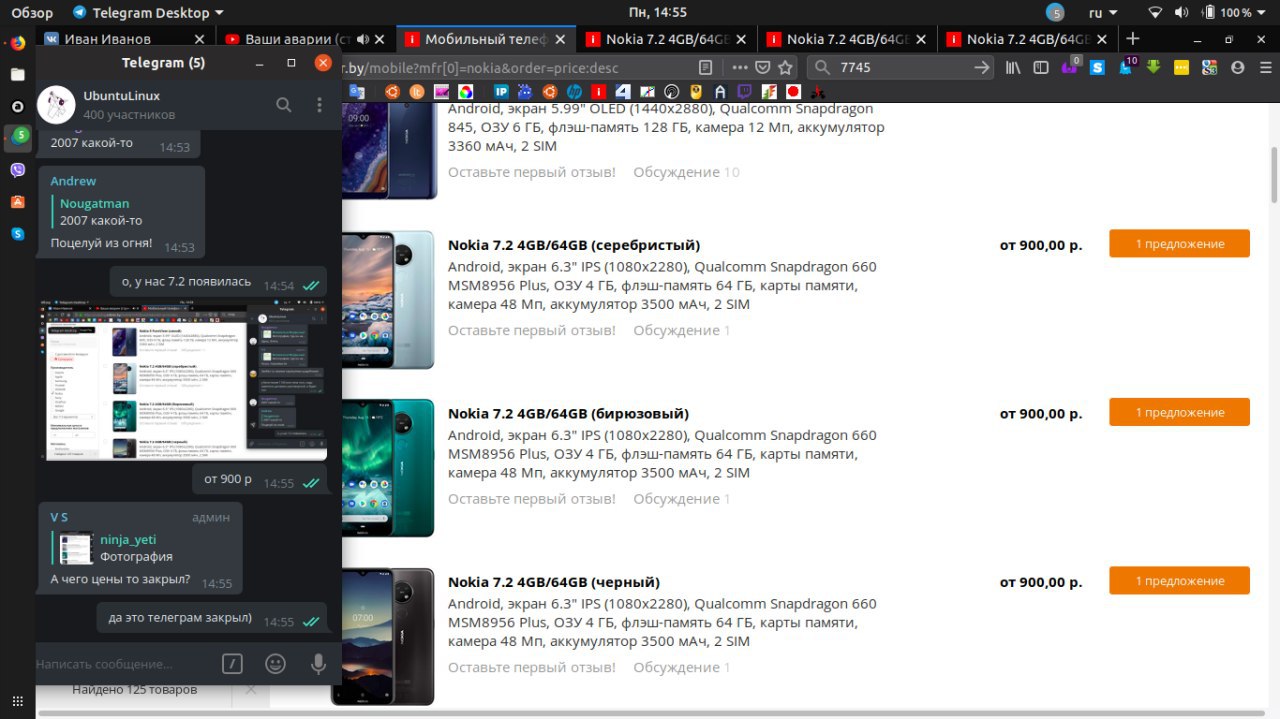Click the Skype extension toolbar icon
The height and width of the screenshot is (719, 1280).
pyautogui.click(x=1097, y=68)
